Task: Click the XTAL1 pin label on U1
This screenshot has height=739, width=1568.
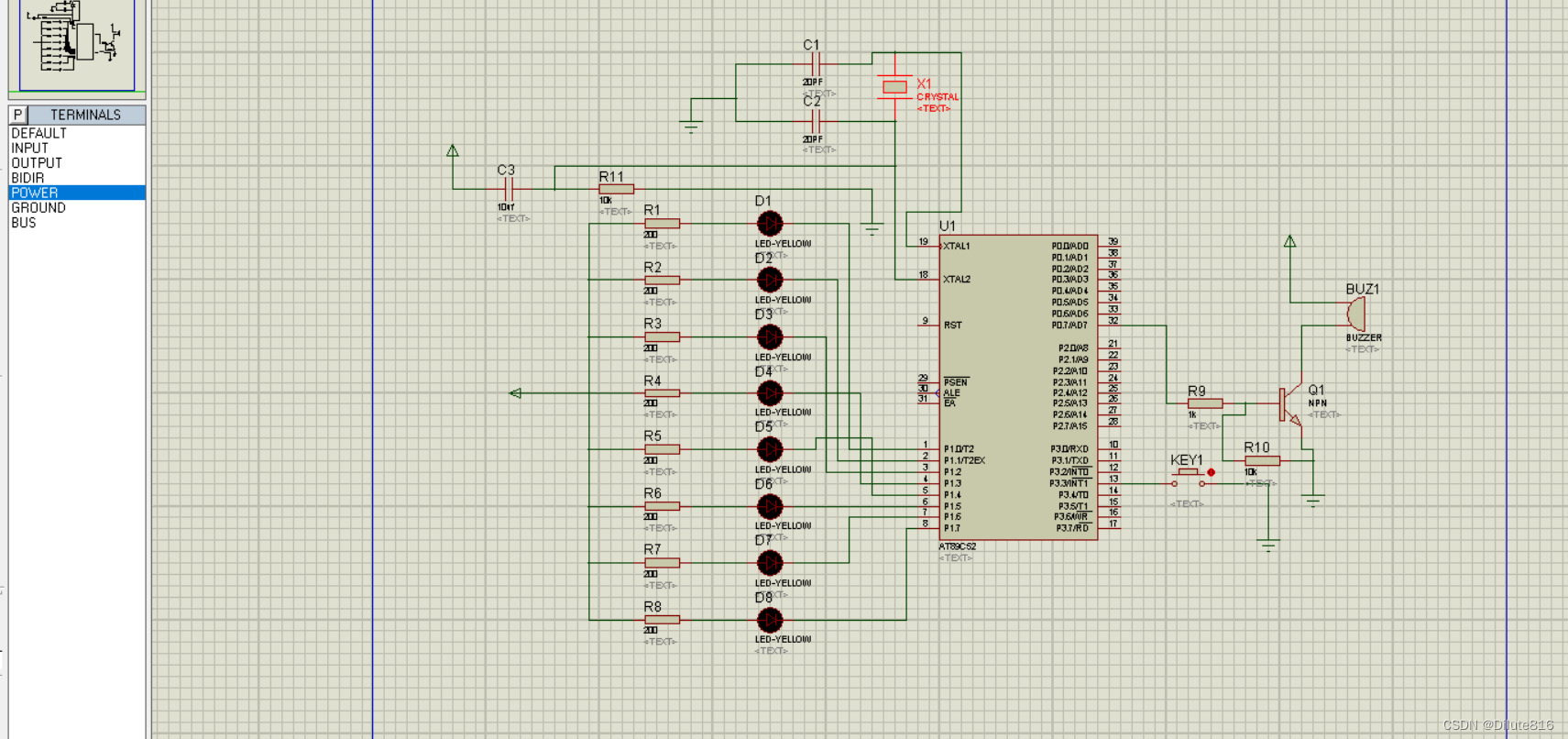Action: 957,246
